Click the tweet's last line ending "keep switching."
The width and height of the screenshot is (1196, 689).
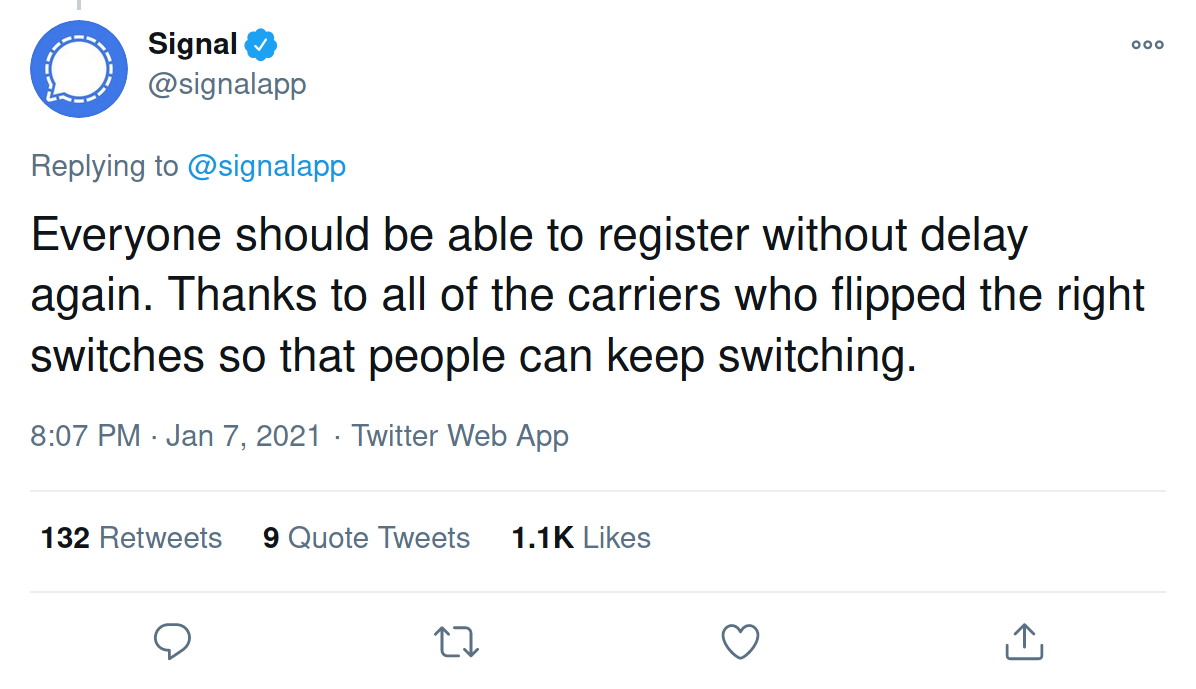click(474, 357)
